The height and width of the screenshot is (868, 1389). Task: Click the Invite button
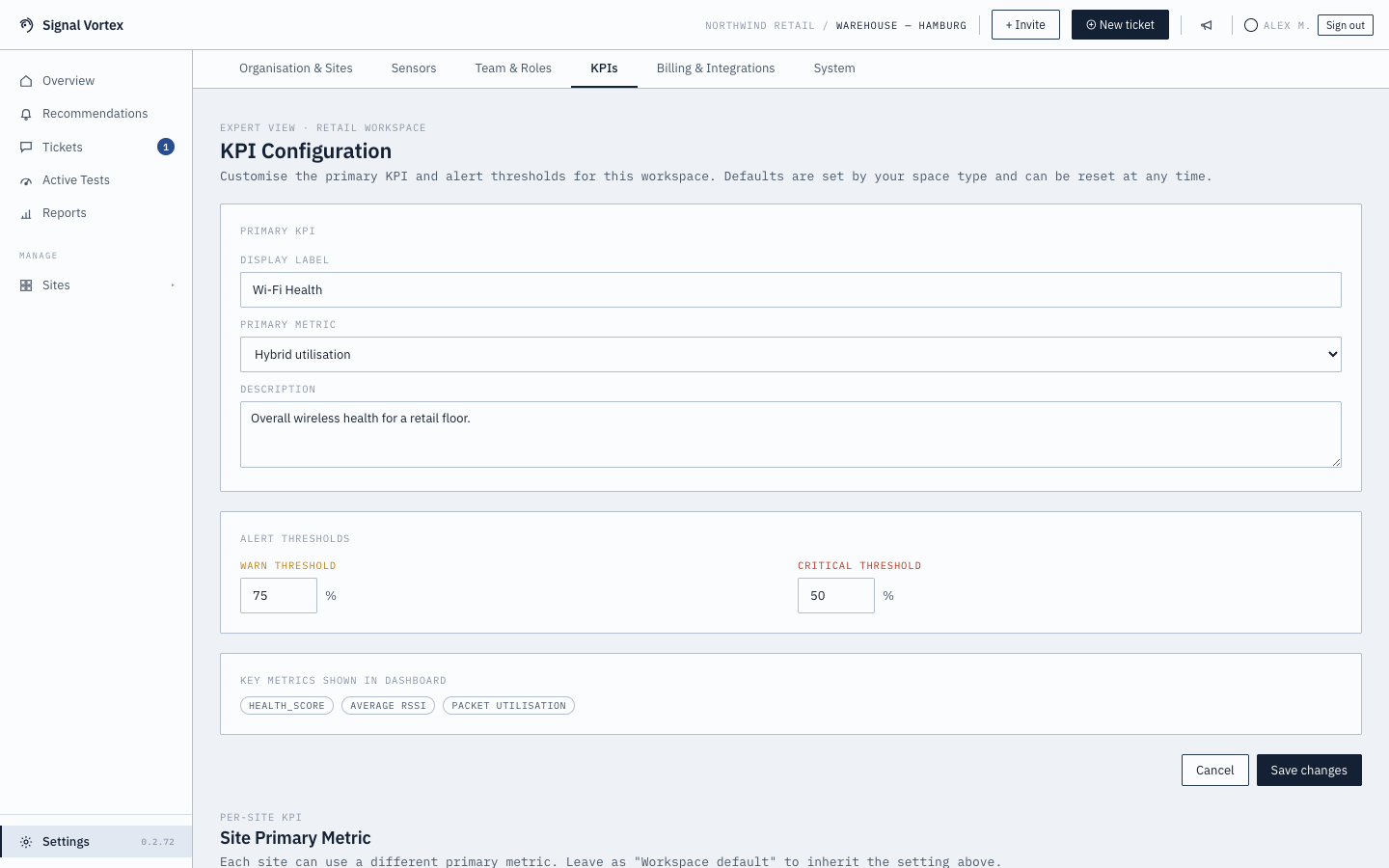coord(1025,25)
